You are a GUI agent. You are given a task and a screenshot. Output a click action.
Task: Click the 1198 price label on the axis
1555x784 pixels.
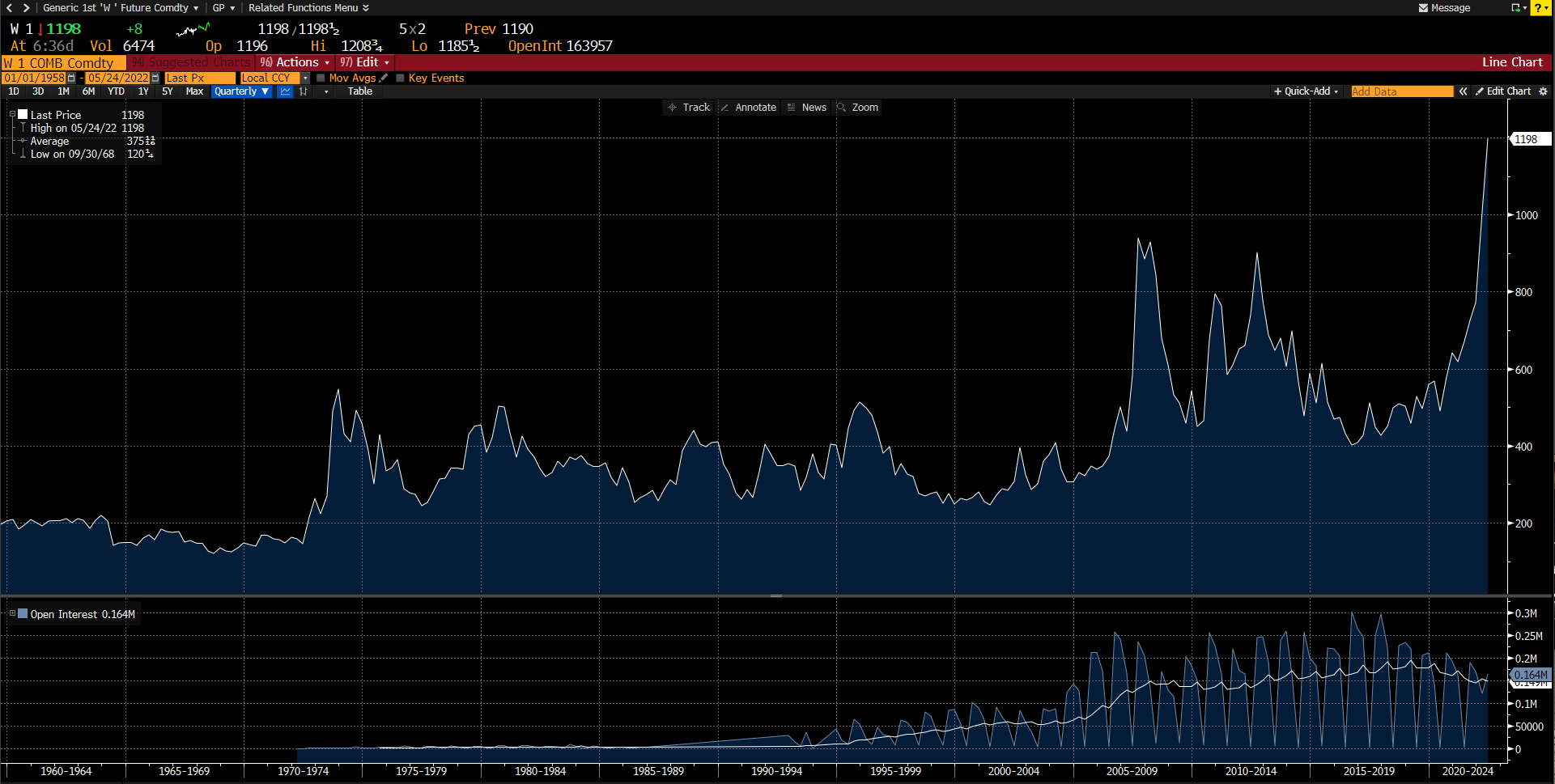coord(1530,139)
